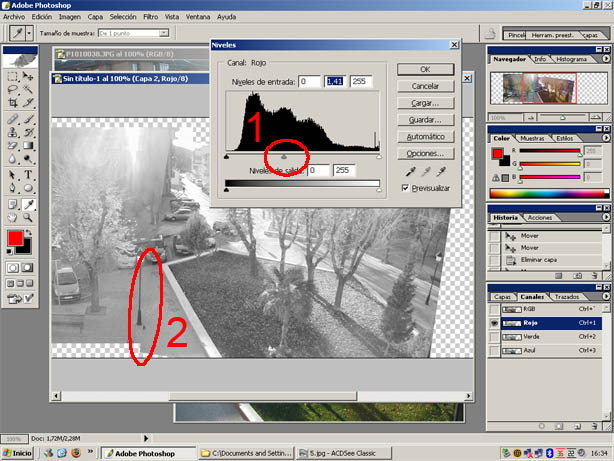
Task: Select the Rectangular Marquee tool
Action: pyautogui.click(x=13, y=76)
